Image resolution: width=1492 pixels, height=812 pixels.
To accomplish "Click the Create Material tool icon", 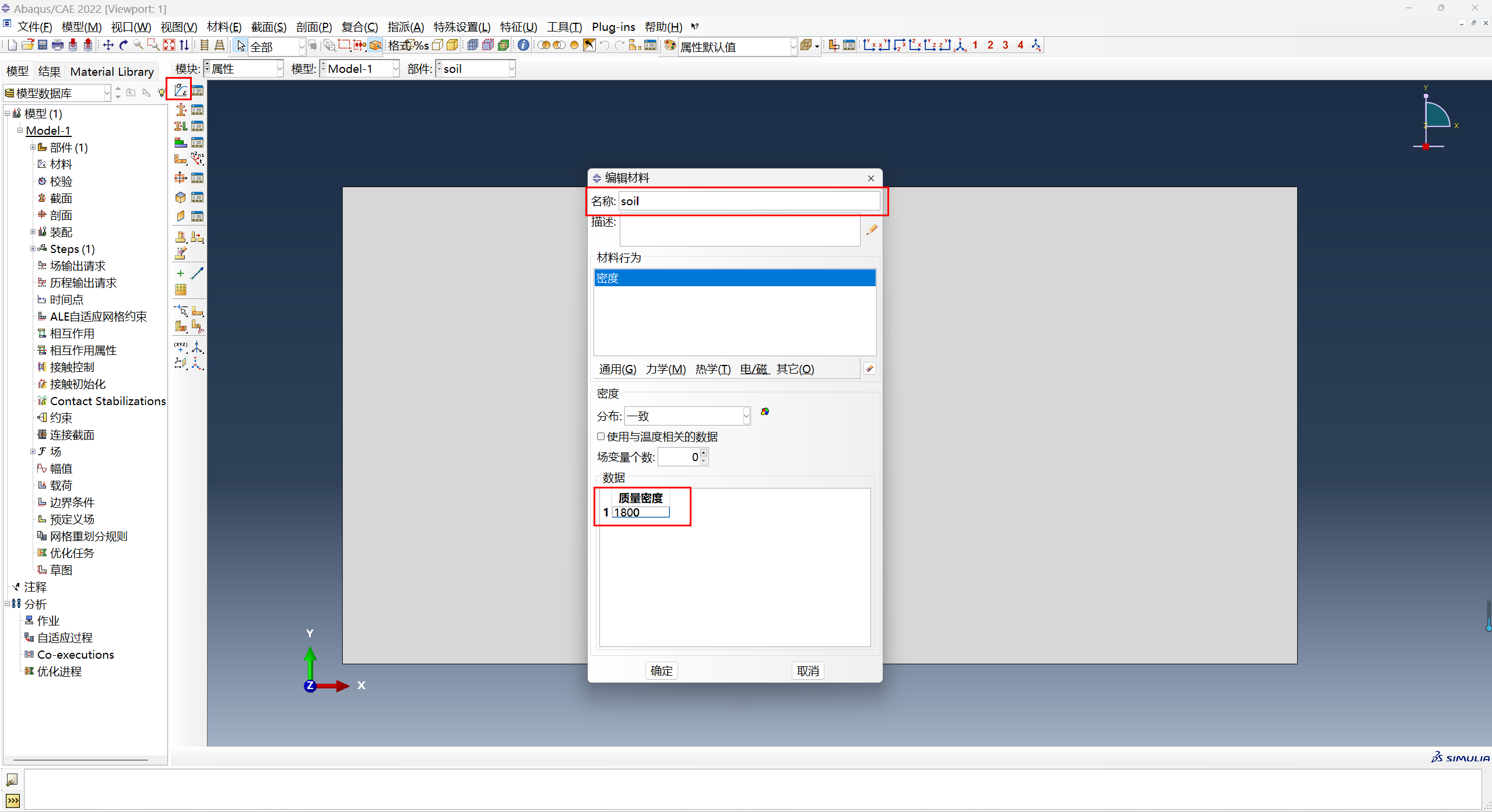I will click(180, 90).
